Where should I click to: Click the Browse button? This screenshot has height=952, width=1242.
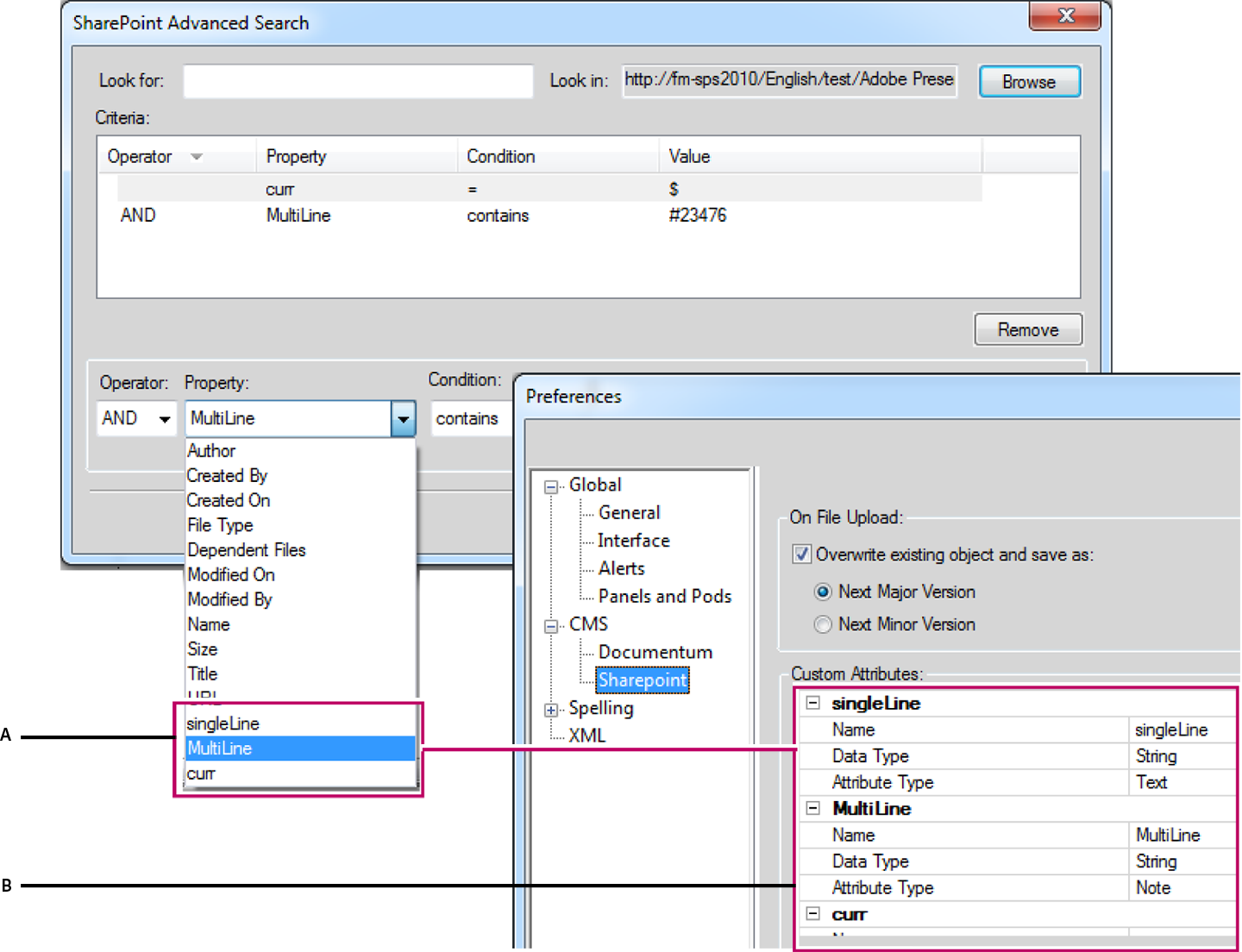pyautogui.click(x=1029, y=81)
